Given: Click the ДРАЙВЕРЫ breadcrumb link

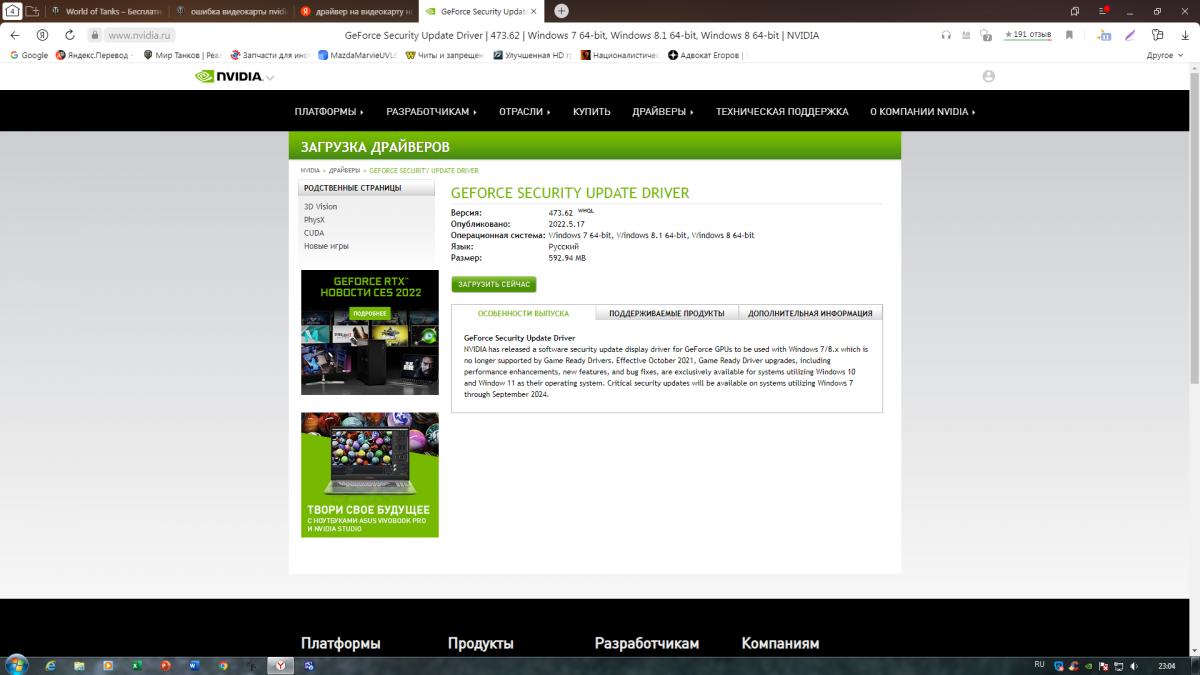Looking at the screenshot, I should tap(344, 171).
